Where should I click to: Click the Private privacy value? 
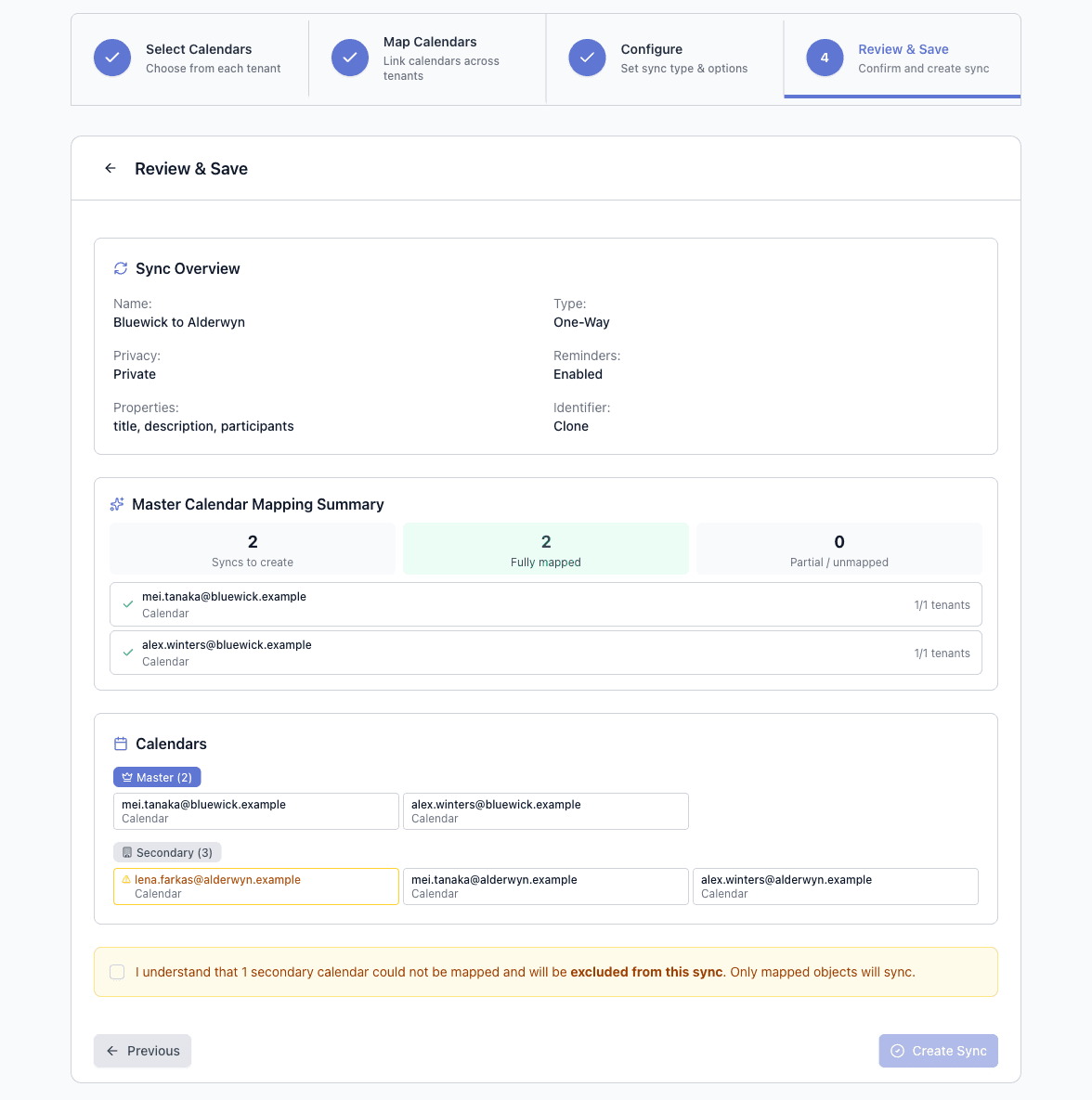click(x=135, y=374)
